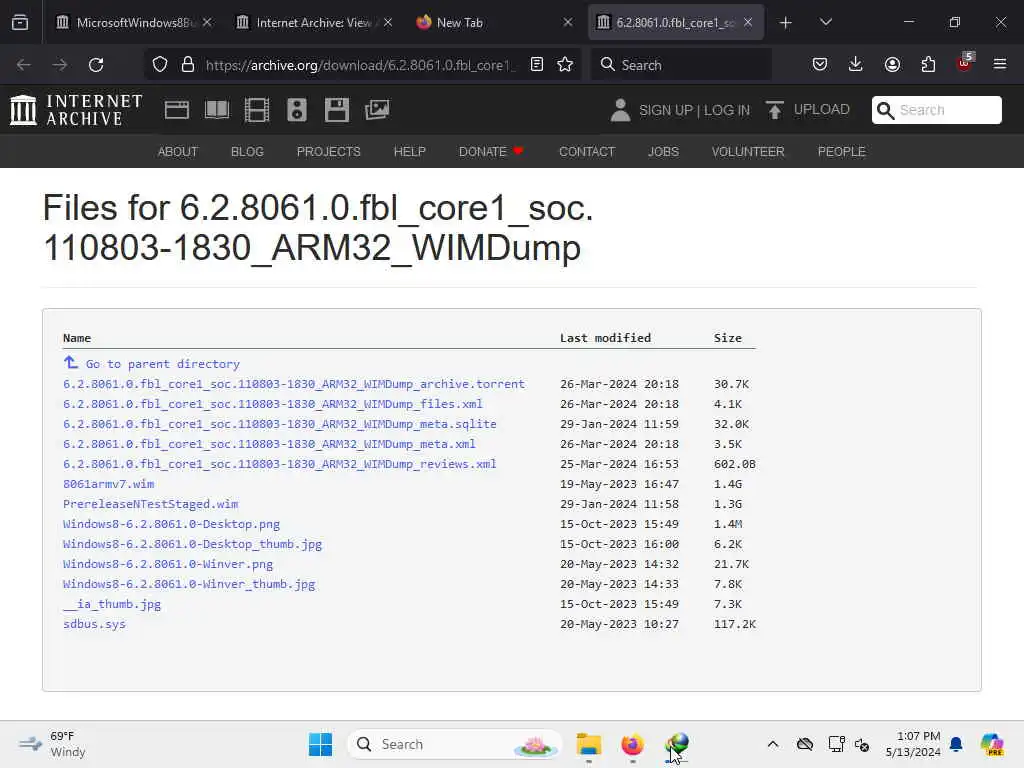Viewport: 1024px width, 768px height.
Task: Switch to New Tab tab
Action: click(x=494, y=23)
